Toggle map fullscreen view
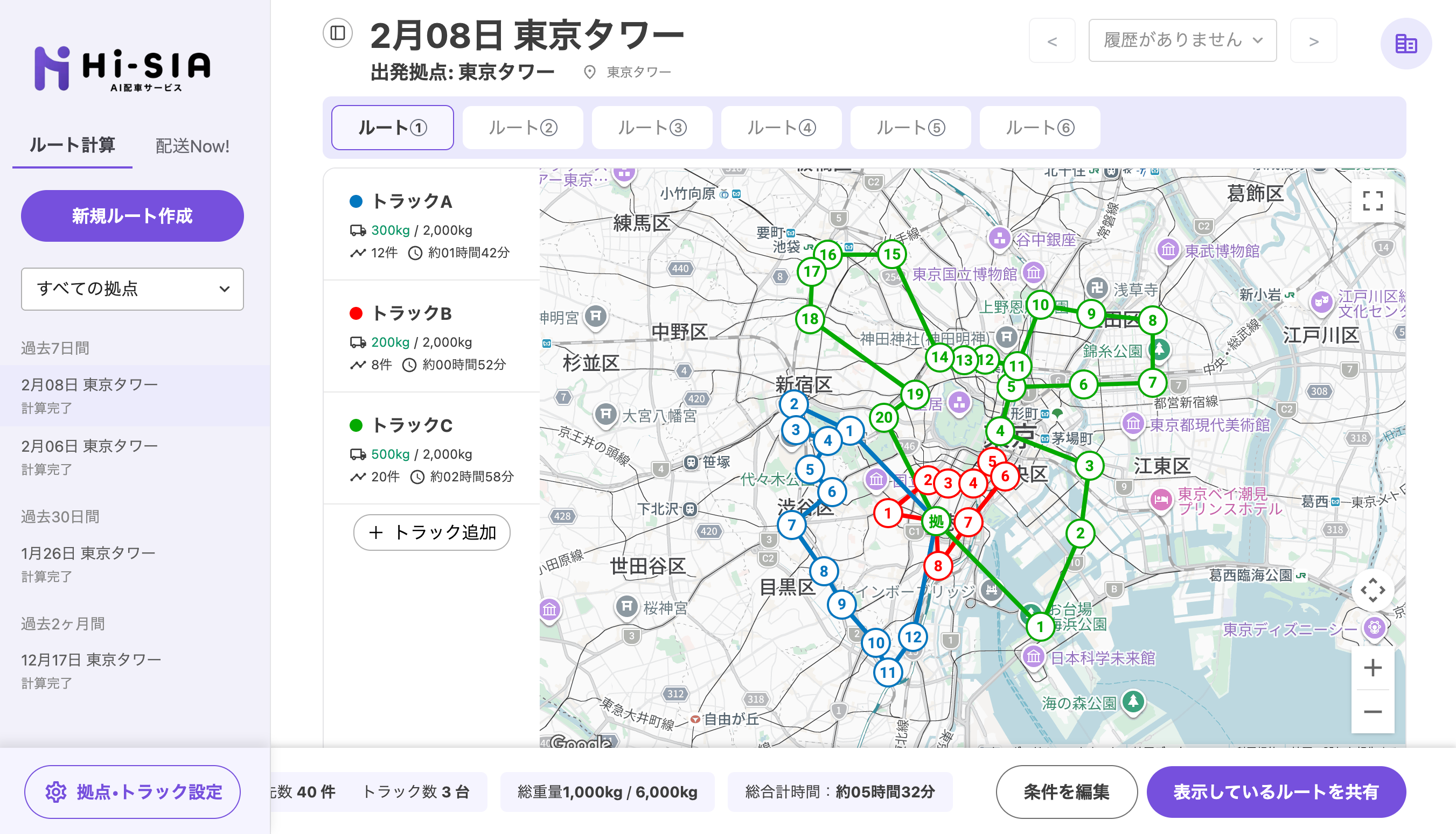This screenshot has width=1456, height=834. 1373,200
